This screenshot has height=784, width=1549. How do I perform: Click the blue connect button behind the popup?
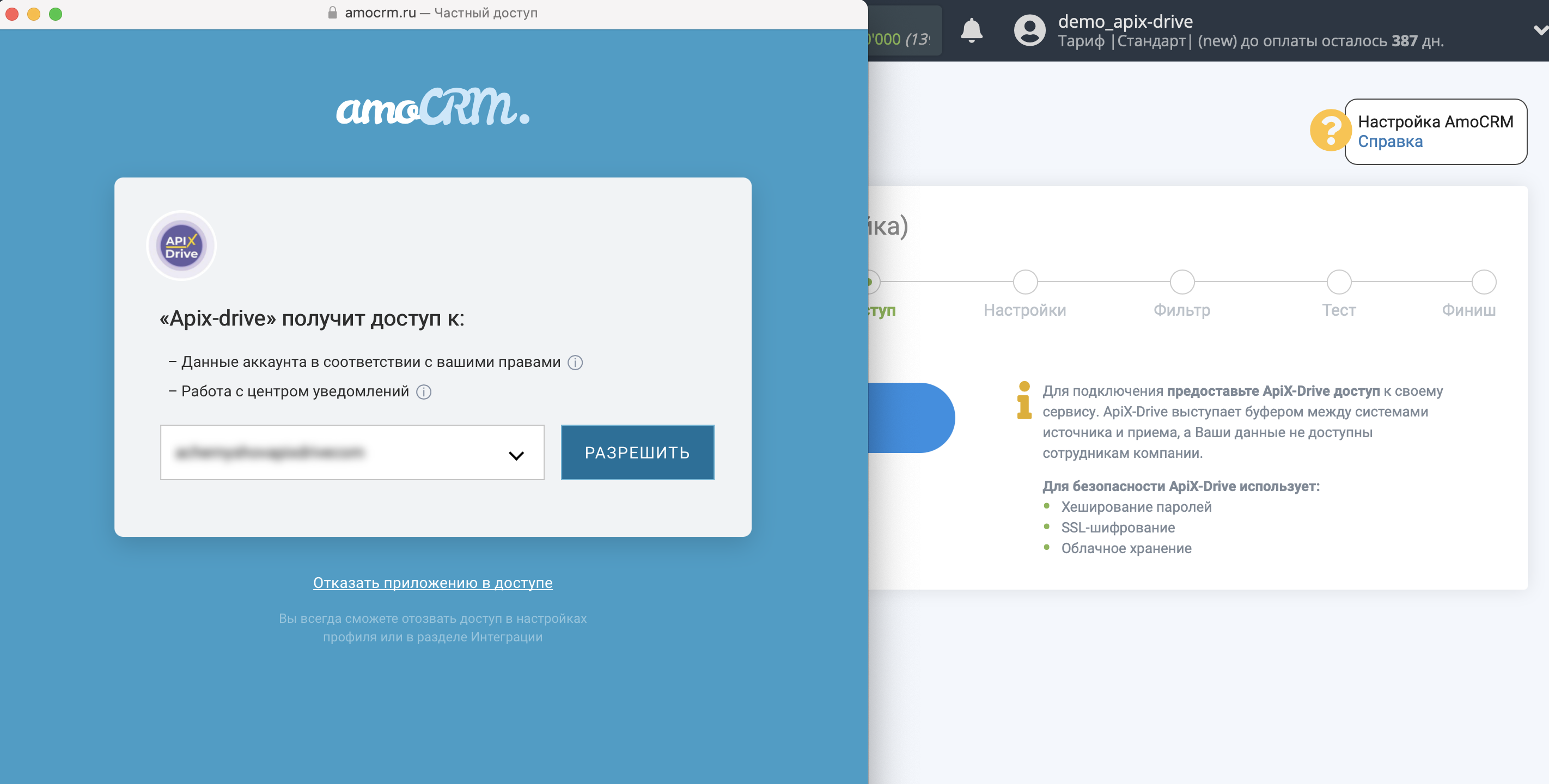pyautogui.click(x=911, y=417)
